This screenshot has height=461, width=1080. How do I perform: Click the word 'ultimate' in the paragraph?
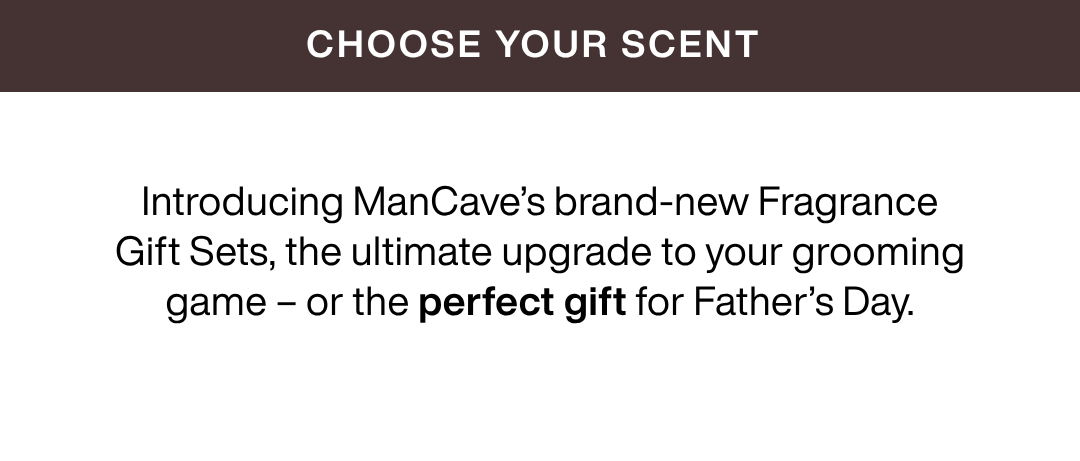(421, 252)
